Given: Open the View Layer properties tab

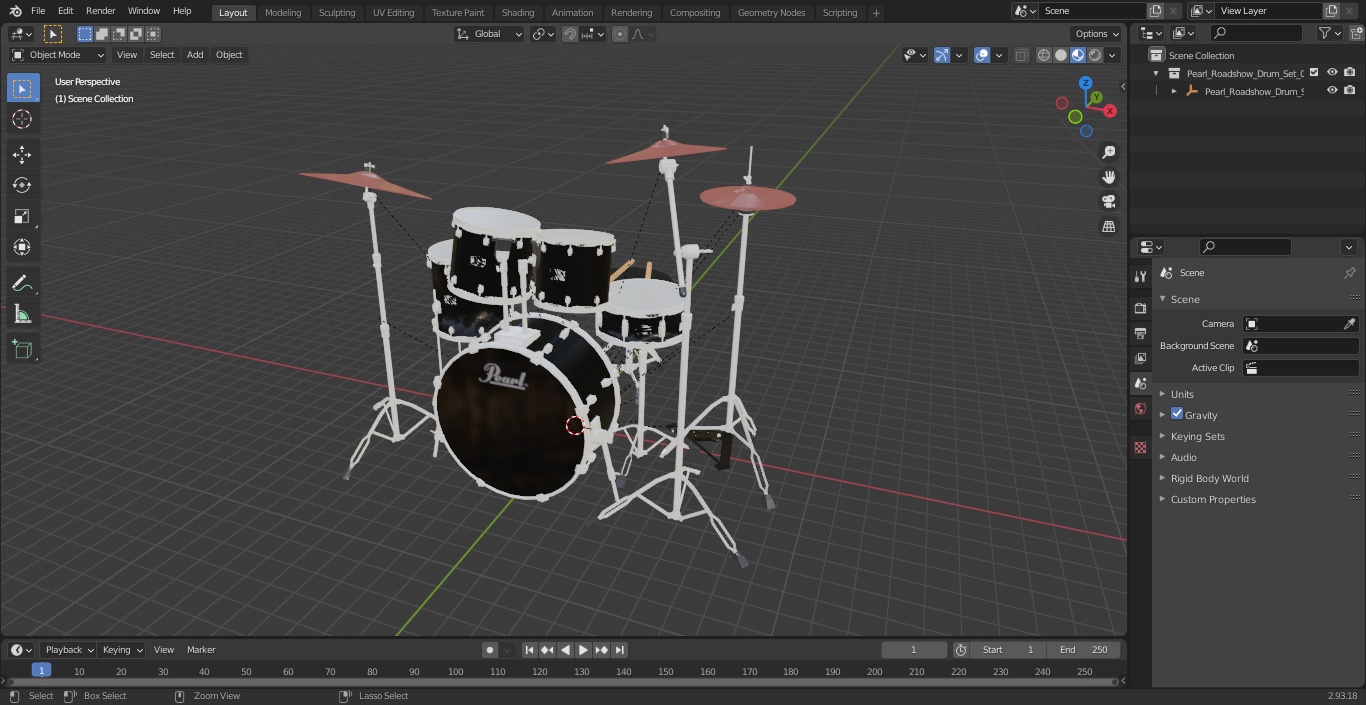Looking at the screenshot, I should [x=1140, y=358].
